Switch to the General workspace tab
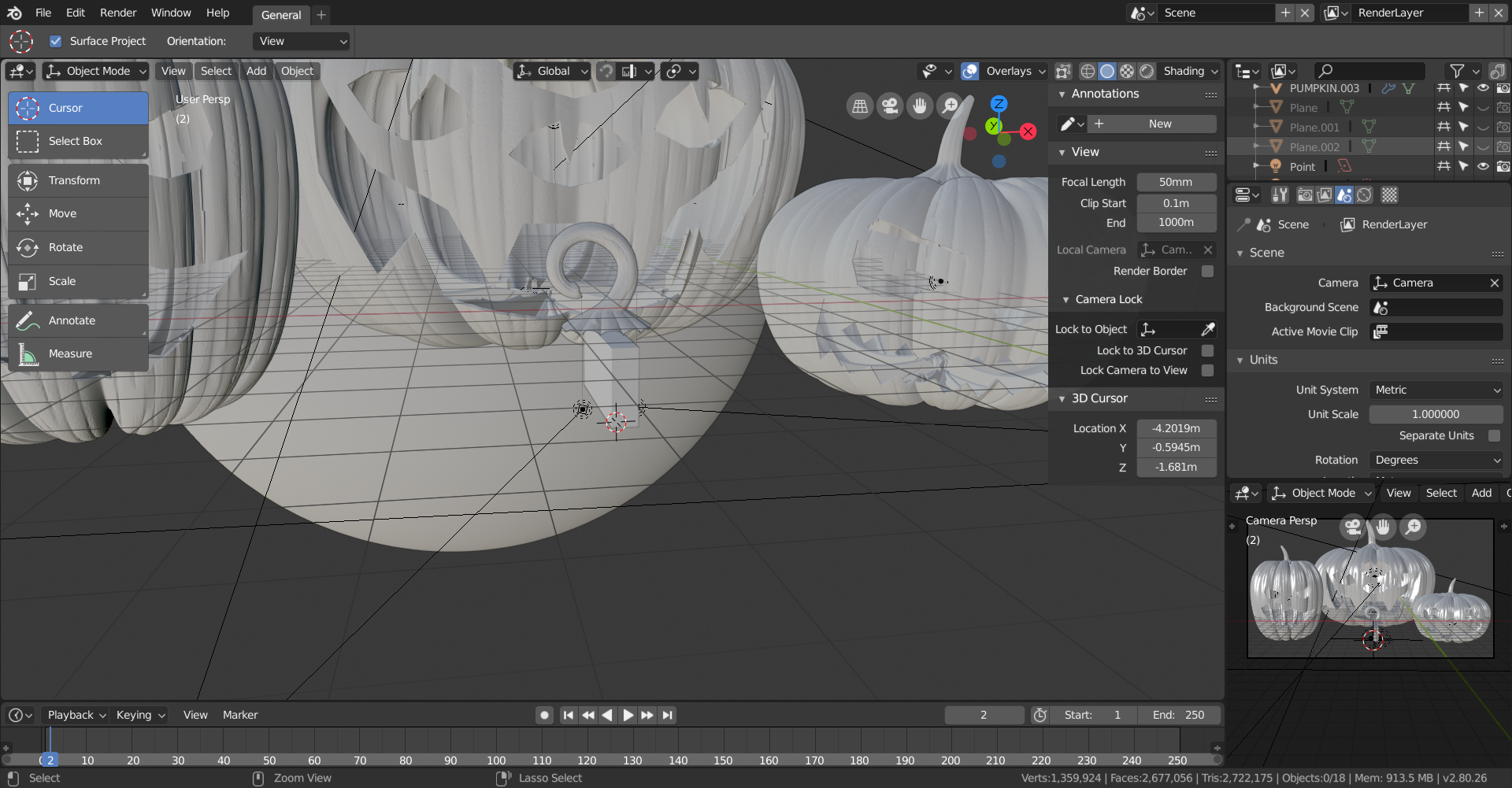 [281, 15]
